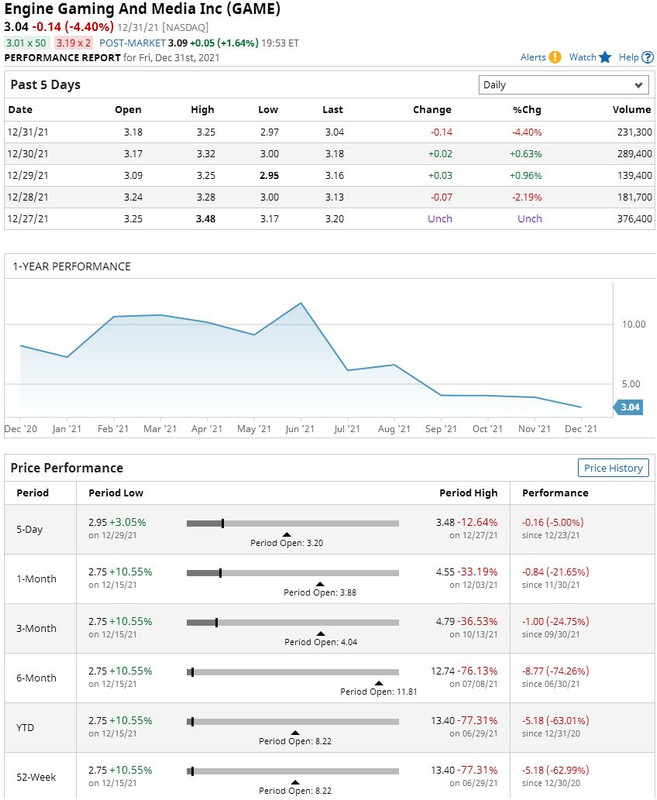Click the volume value 376,400

coord(635,219)
